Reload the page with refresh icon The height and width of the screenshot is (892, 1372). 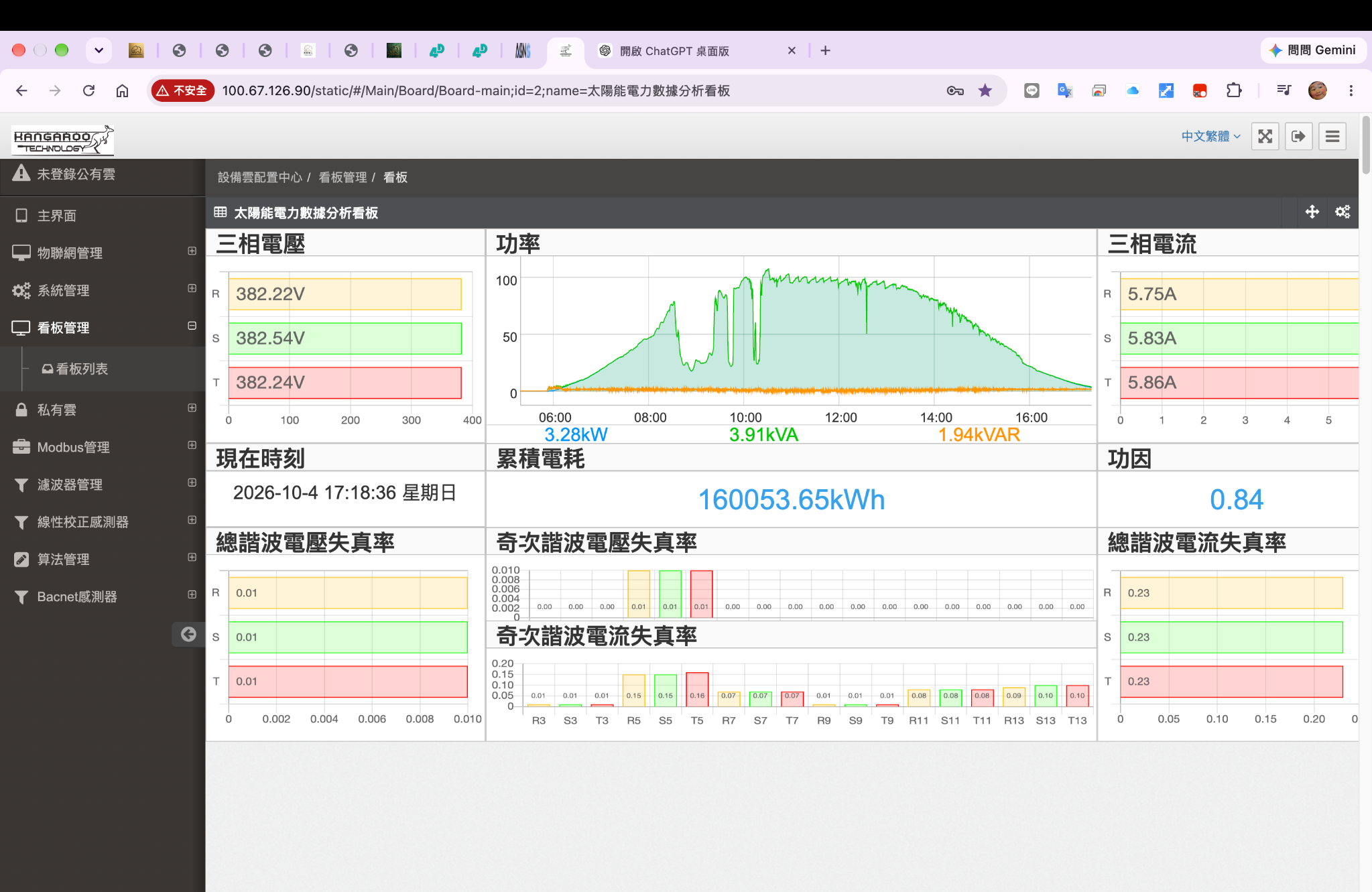pos(88,90)
